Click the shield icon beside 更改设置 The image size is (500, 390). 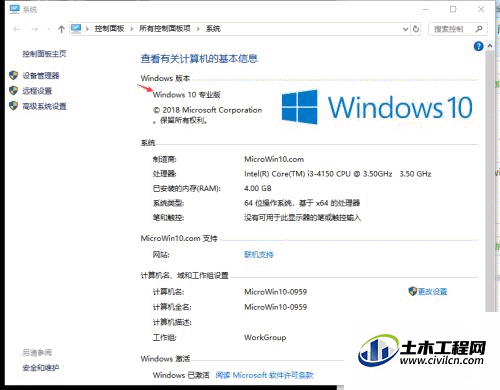point(413,291)
